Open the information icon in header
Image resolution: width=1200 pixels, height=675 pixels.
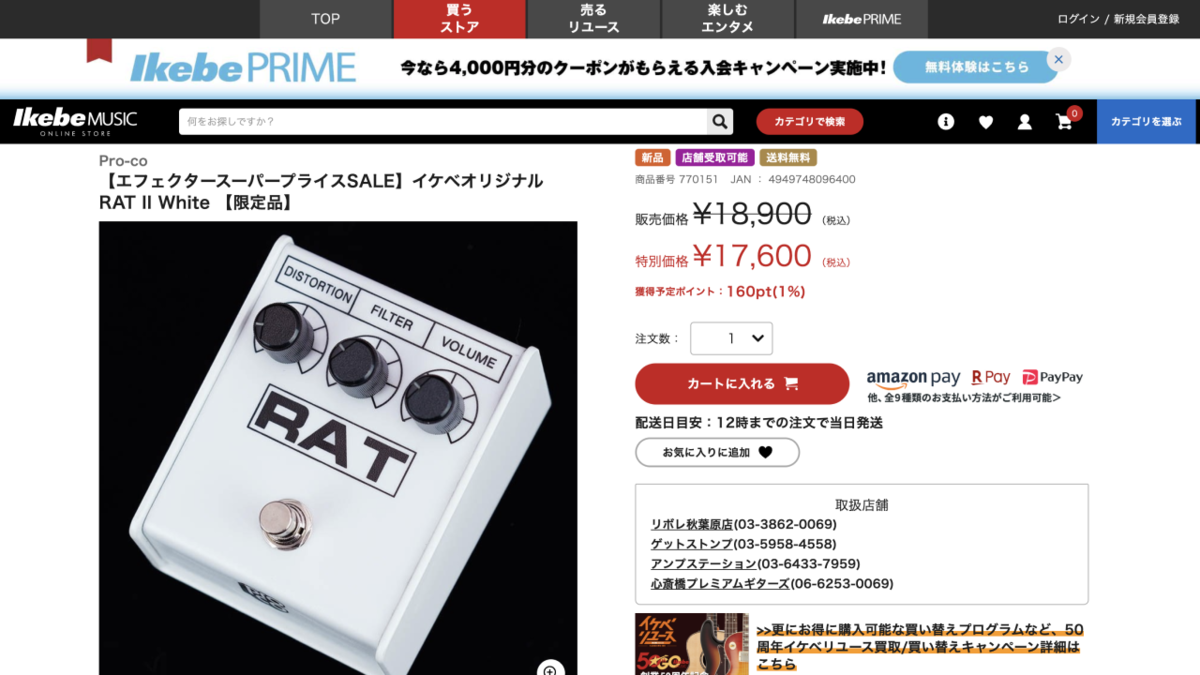tap(946, 122)
